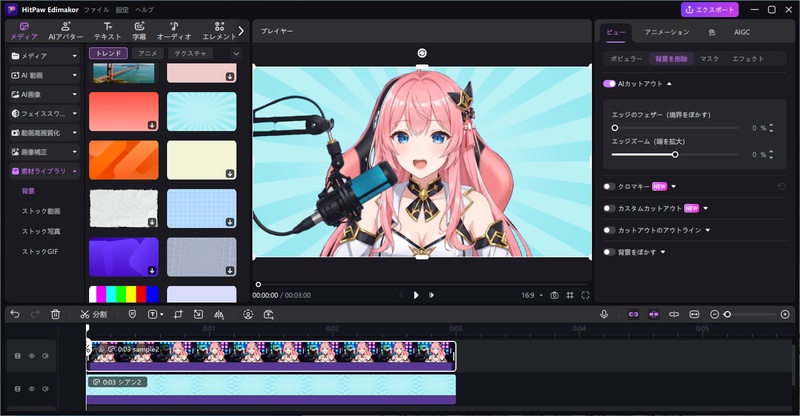Image resolution: width=800 pixels, height=416 pixels.
Task: Open the ヘルプ menu
Action: pos(144,10)
